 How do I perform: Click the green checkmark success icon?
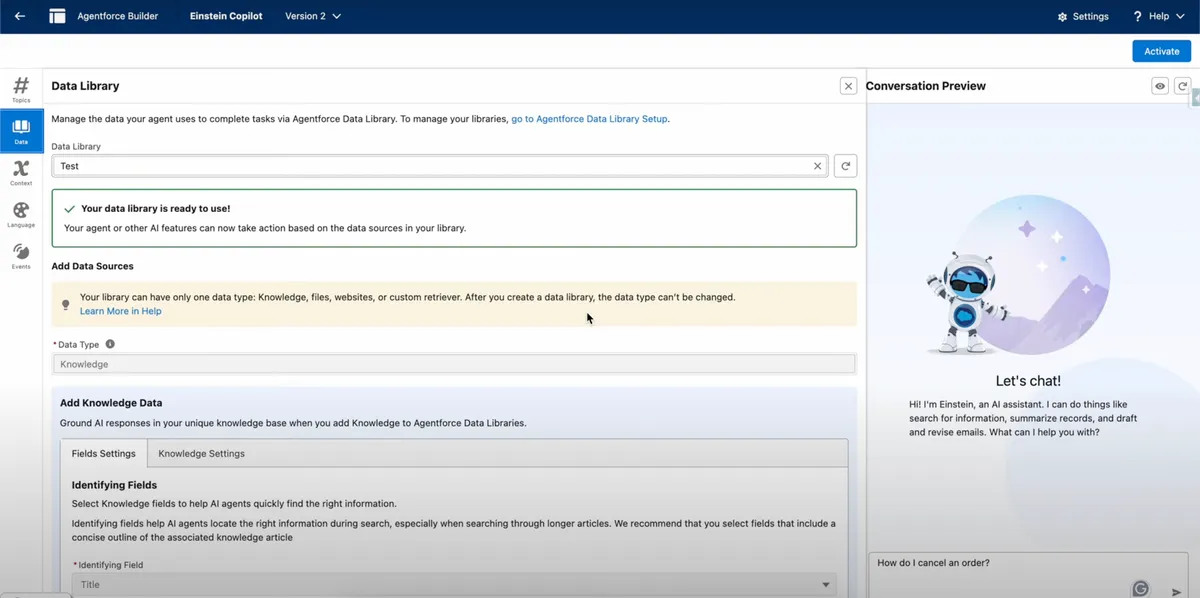69,209
